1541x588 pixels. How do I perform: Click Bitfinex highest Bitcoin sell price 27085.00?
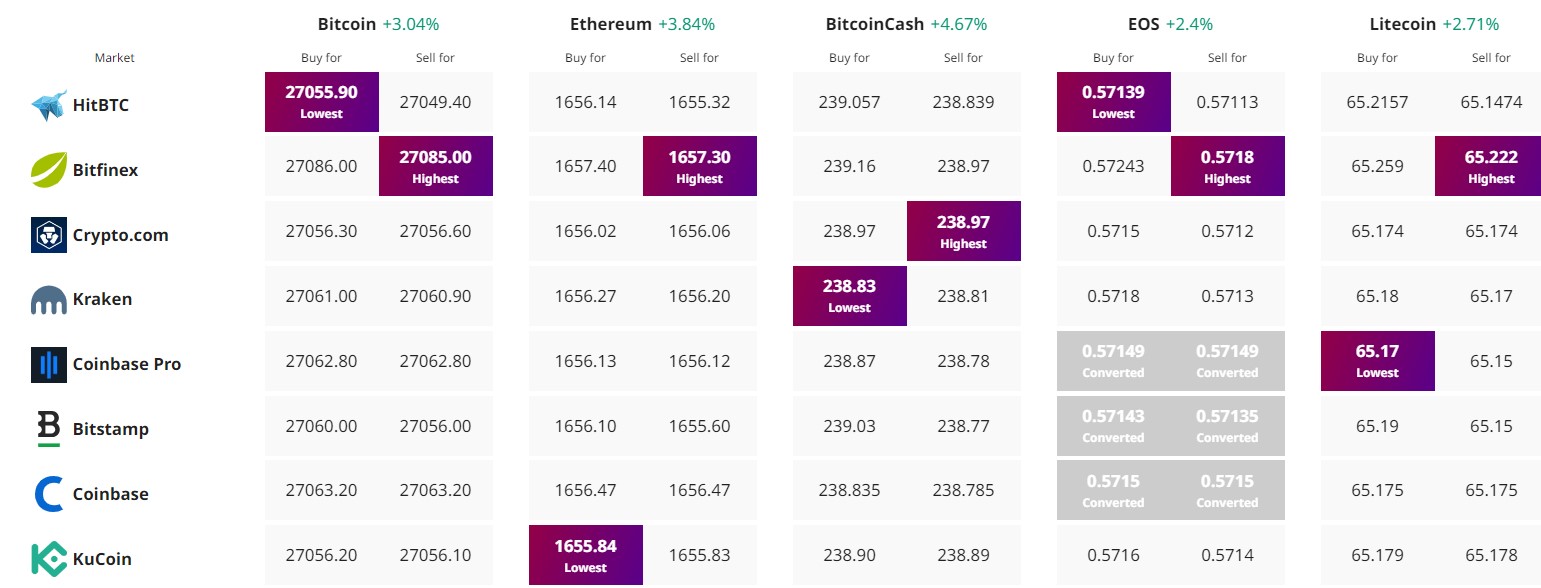[436, 166]
